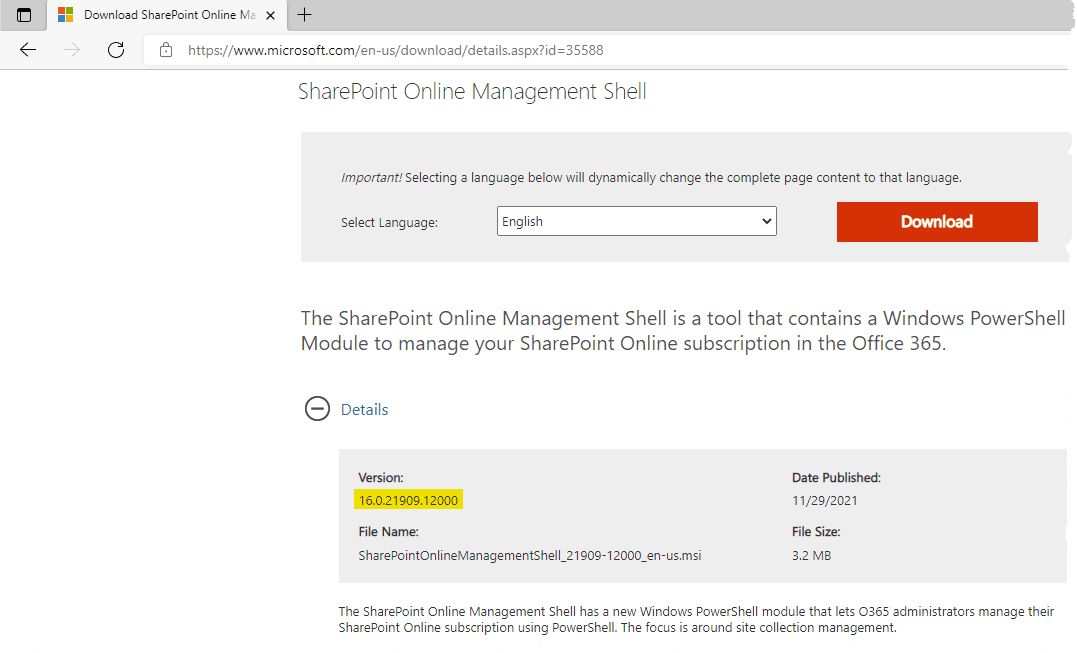1077x653 pixels.
Task: Click the Version label
Action: coord(381,477)
